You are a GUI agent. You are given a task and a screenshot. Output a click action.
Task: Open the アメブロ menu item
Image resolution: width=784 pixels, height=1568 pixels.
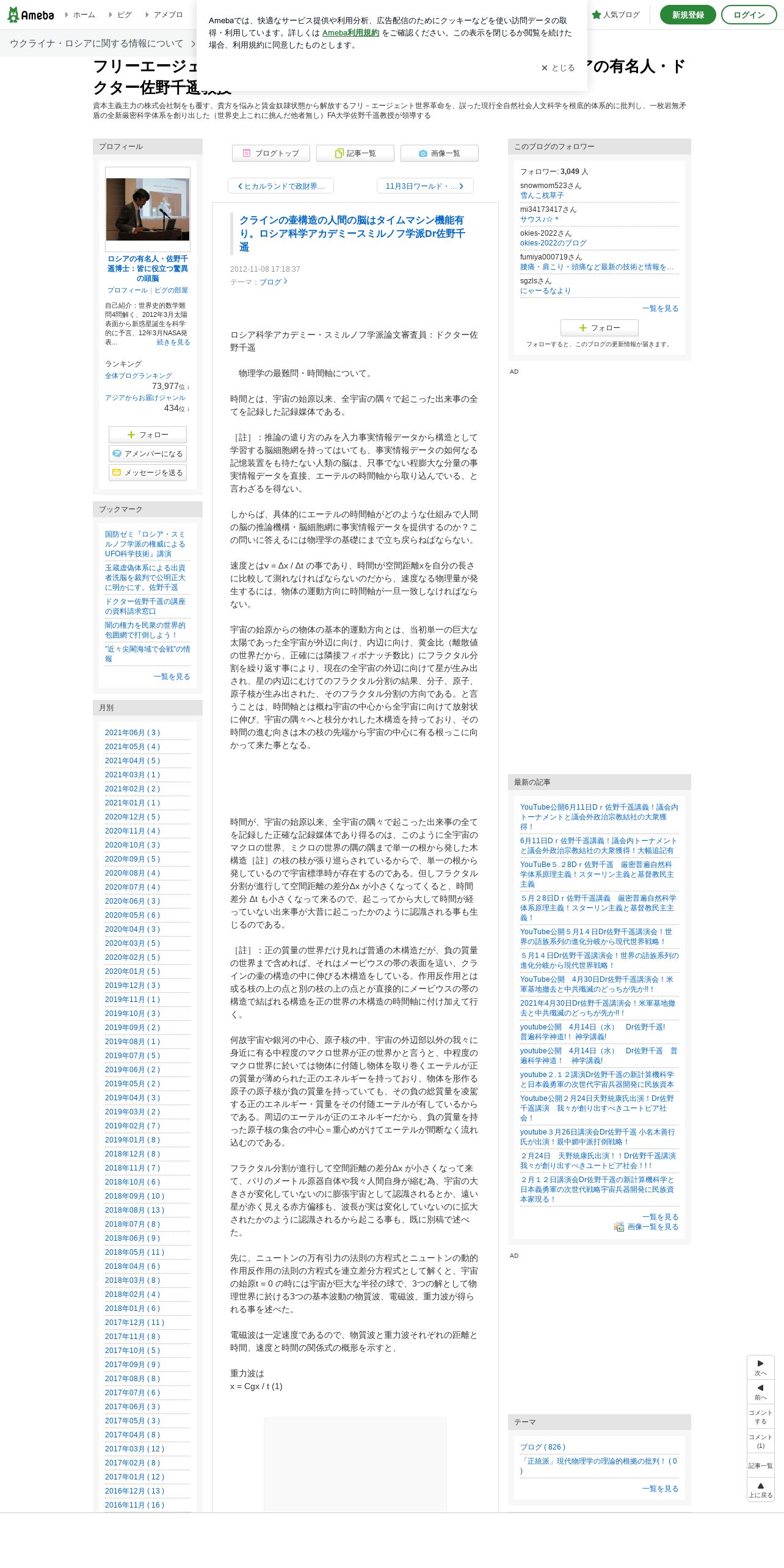point(164,15)
